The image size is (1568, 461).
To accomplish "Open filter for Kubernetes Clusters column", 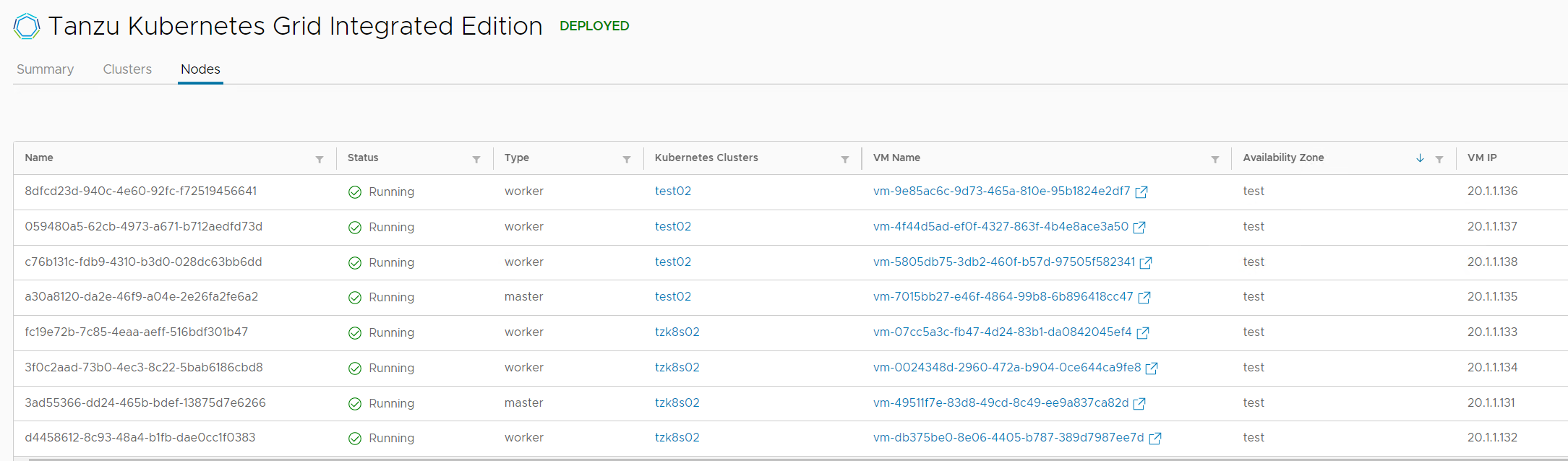I will (x=845, y=159).
